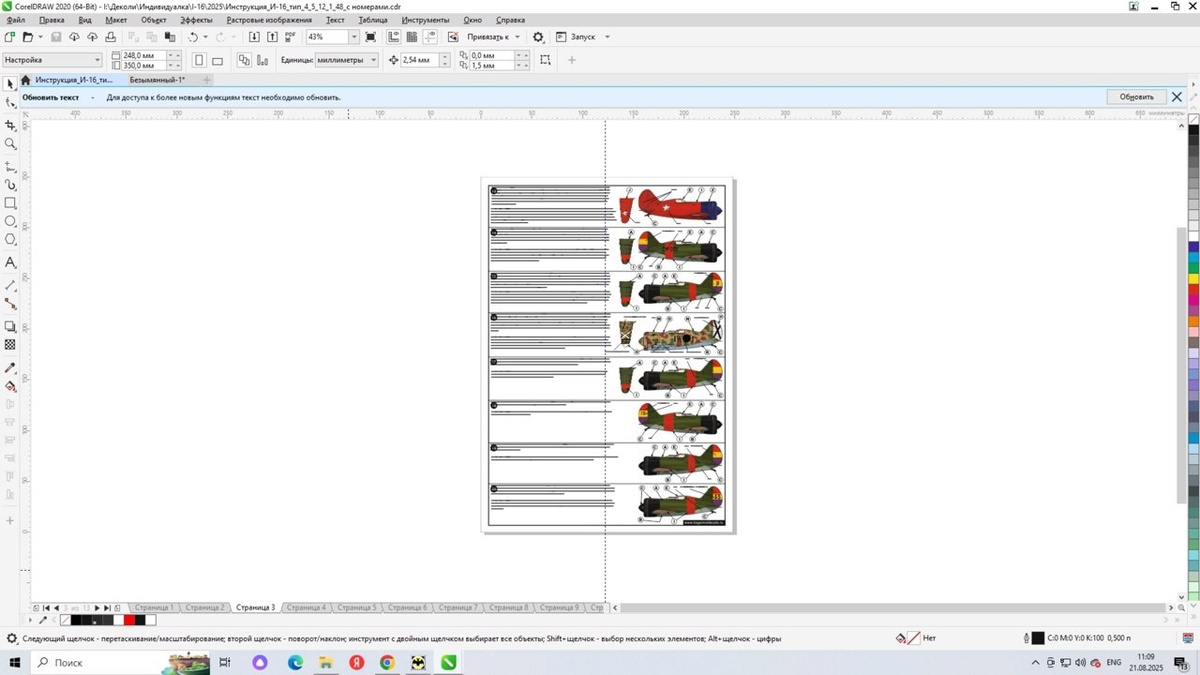1200x675 pixels.
Task: Select the Color Eyedropper tool
Action: tap(10, 368)
